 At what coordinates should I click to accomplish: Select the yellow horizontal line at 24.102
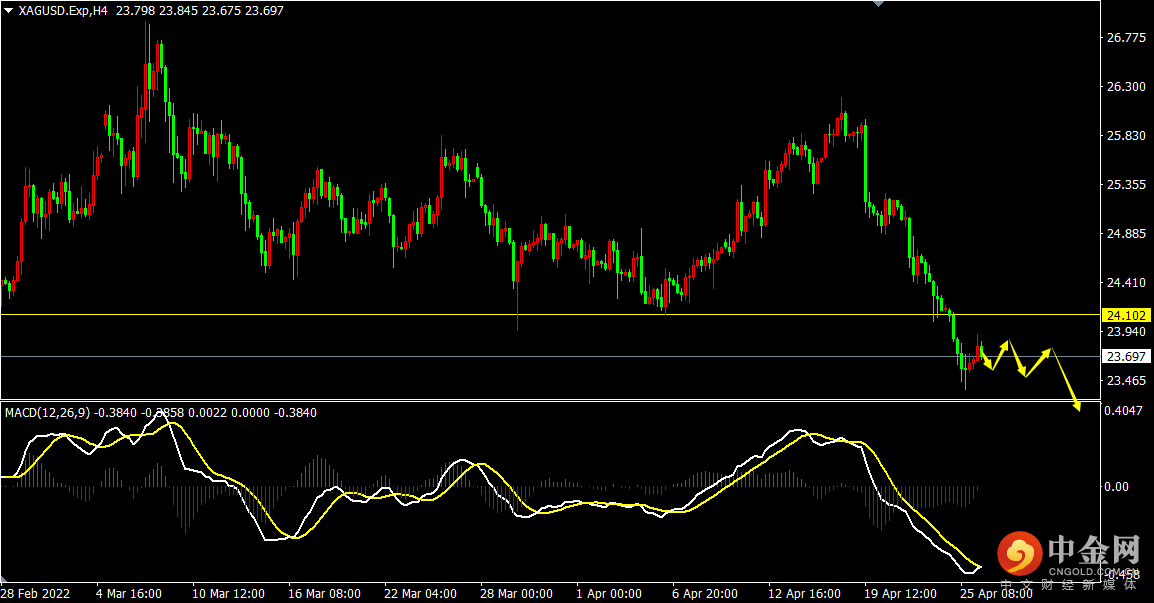[500, 315]
